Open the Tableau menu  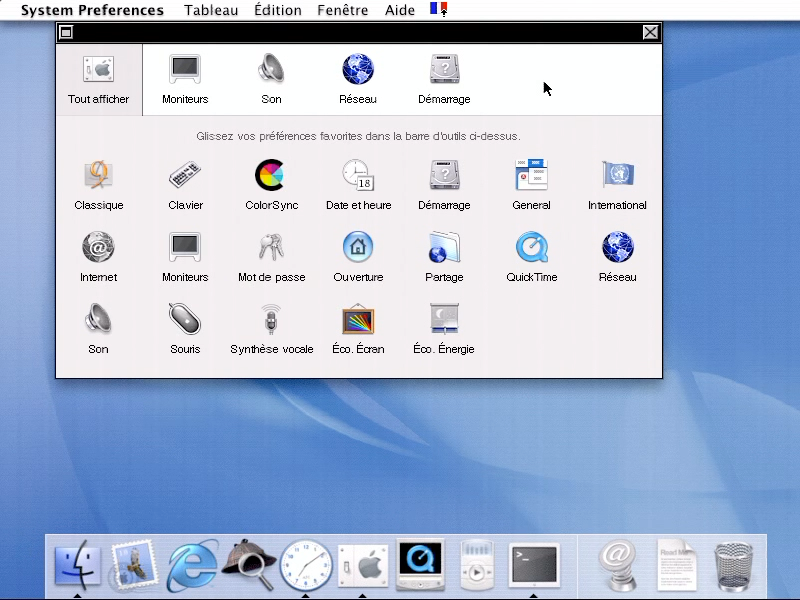(x=211, y=10)
